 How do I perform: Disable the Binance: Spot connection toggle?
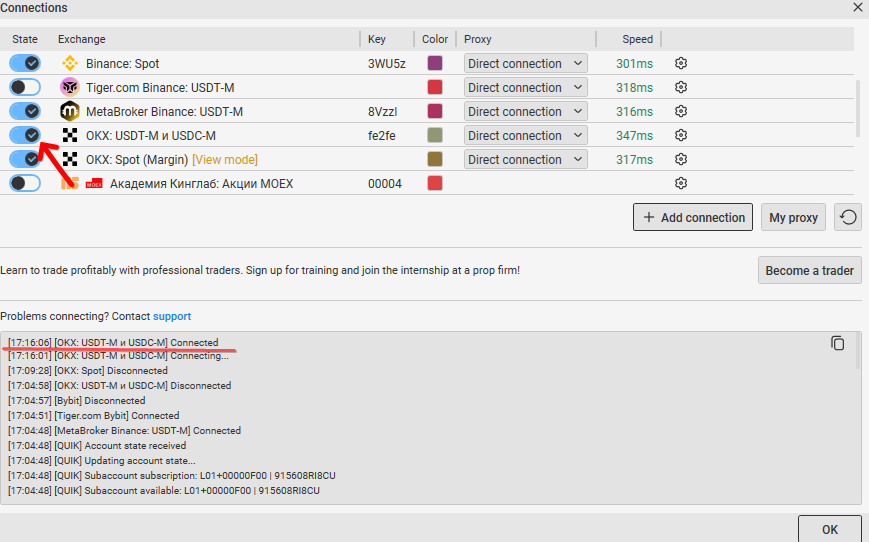[25, 63]
